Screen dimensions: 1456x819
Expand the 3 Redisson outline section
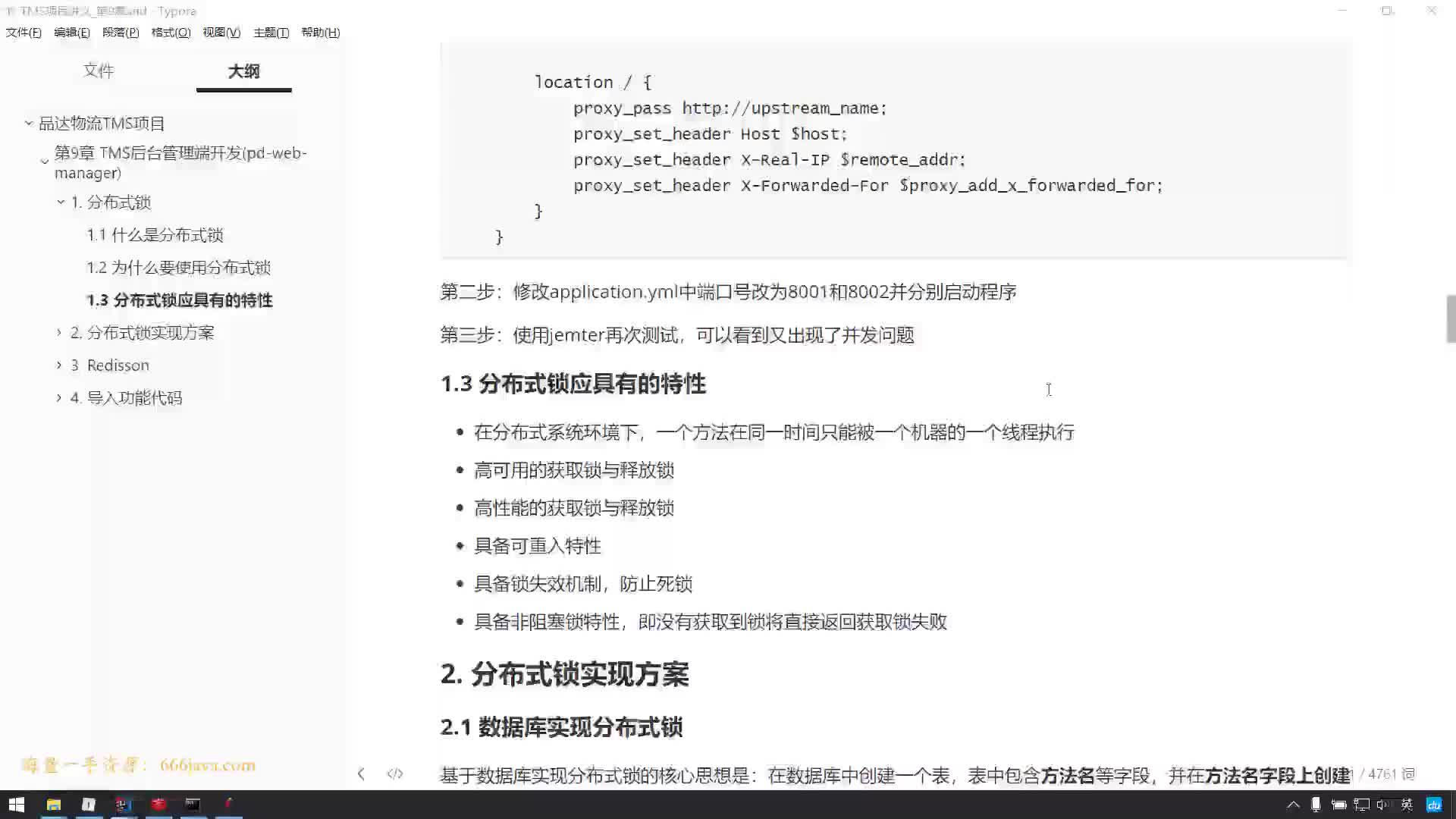click(59, 365)
